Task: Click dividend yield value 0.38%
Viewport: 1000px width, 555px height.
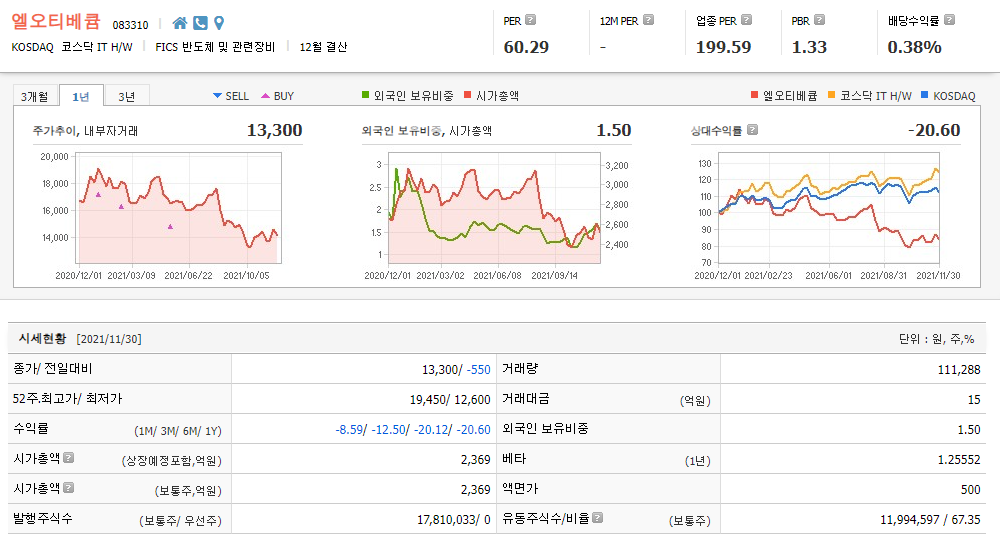Action: pyautogui.click(x=915, y=47)
